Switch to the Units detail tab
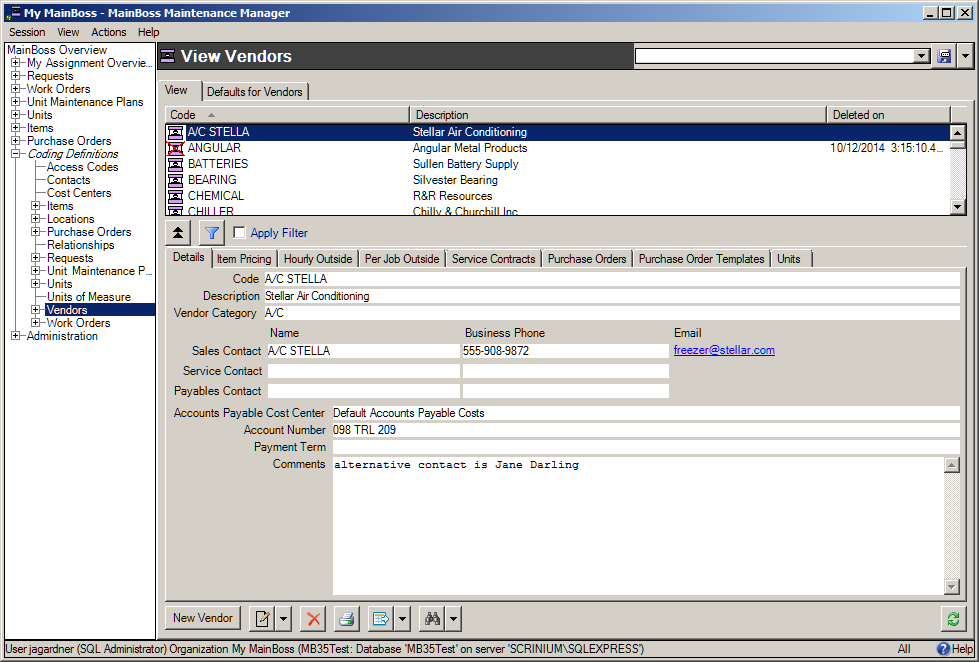 click(x=789, y=259)
